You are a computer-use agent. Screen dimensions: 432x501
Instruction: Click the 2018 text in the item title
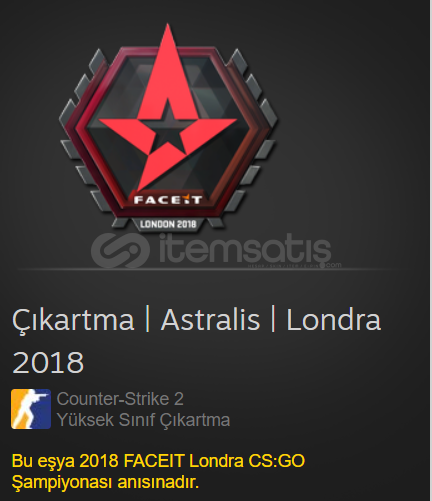pyautogui.click(x=48, y=362)
